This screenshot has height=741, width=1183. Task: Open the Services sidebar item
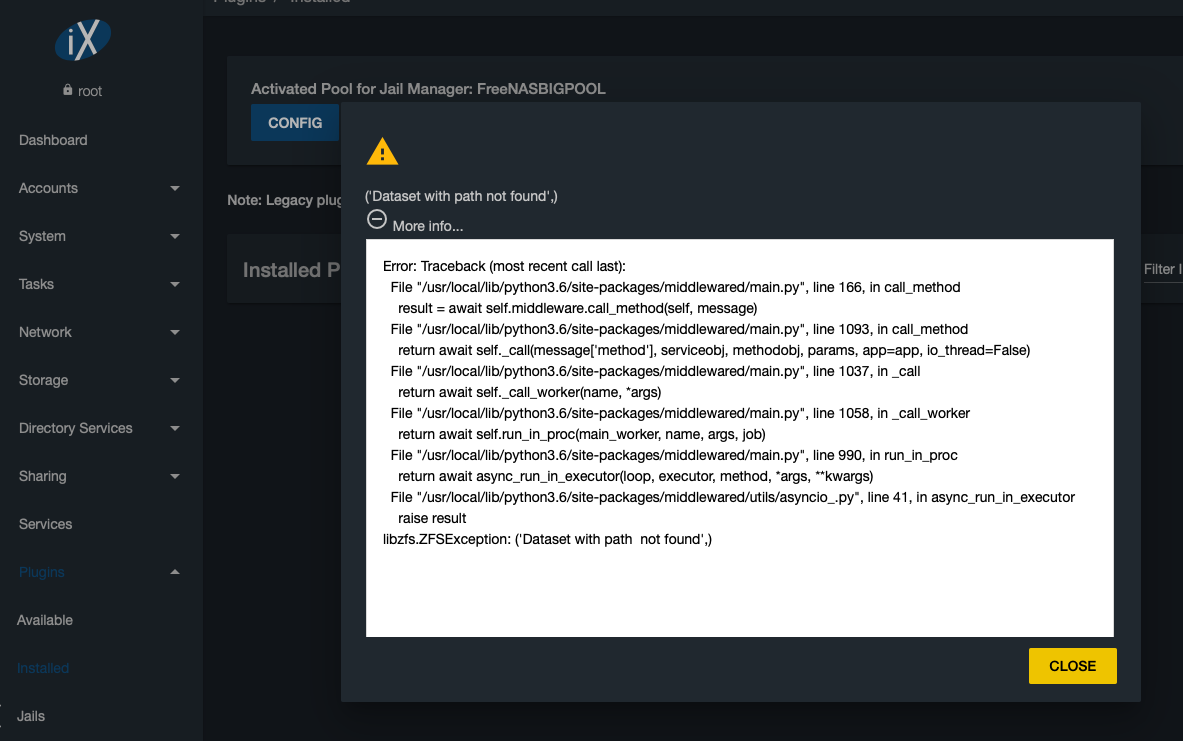[45, 524]
